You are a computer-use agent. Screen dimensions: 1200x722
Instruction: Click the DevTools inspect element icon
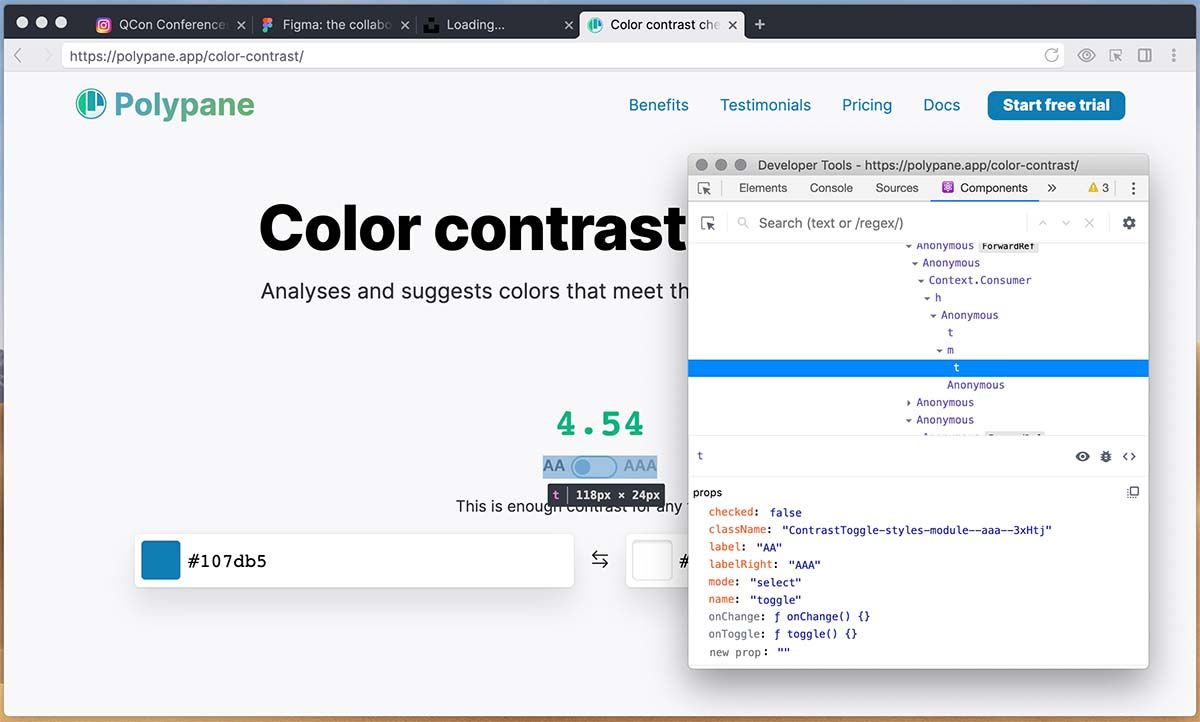coord(705,188)
